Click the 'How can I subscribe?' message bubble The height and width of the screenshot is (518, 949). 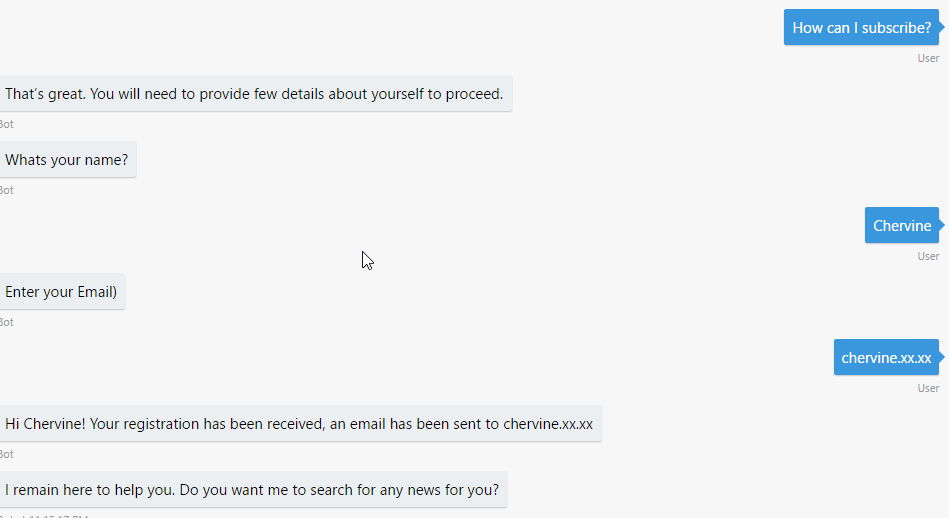click(861, 28)
